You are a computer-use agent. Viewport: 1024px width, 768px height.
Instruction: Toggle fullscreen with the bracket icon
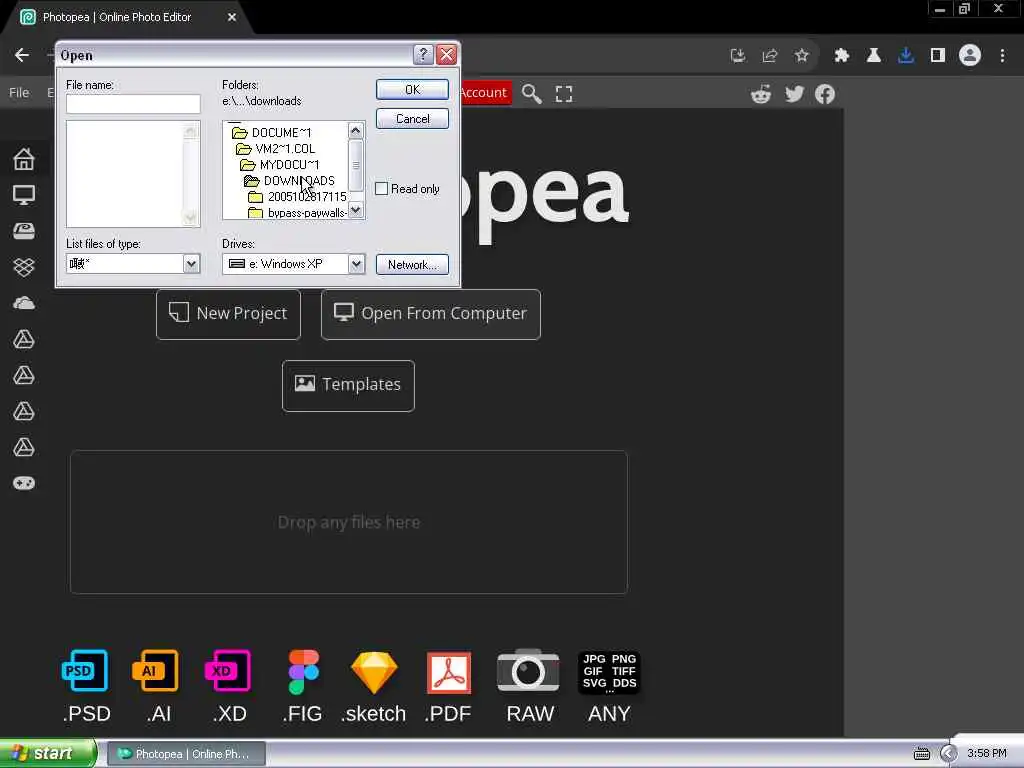tap(564, 94)
